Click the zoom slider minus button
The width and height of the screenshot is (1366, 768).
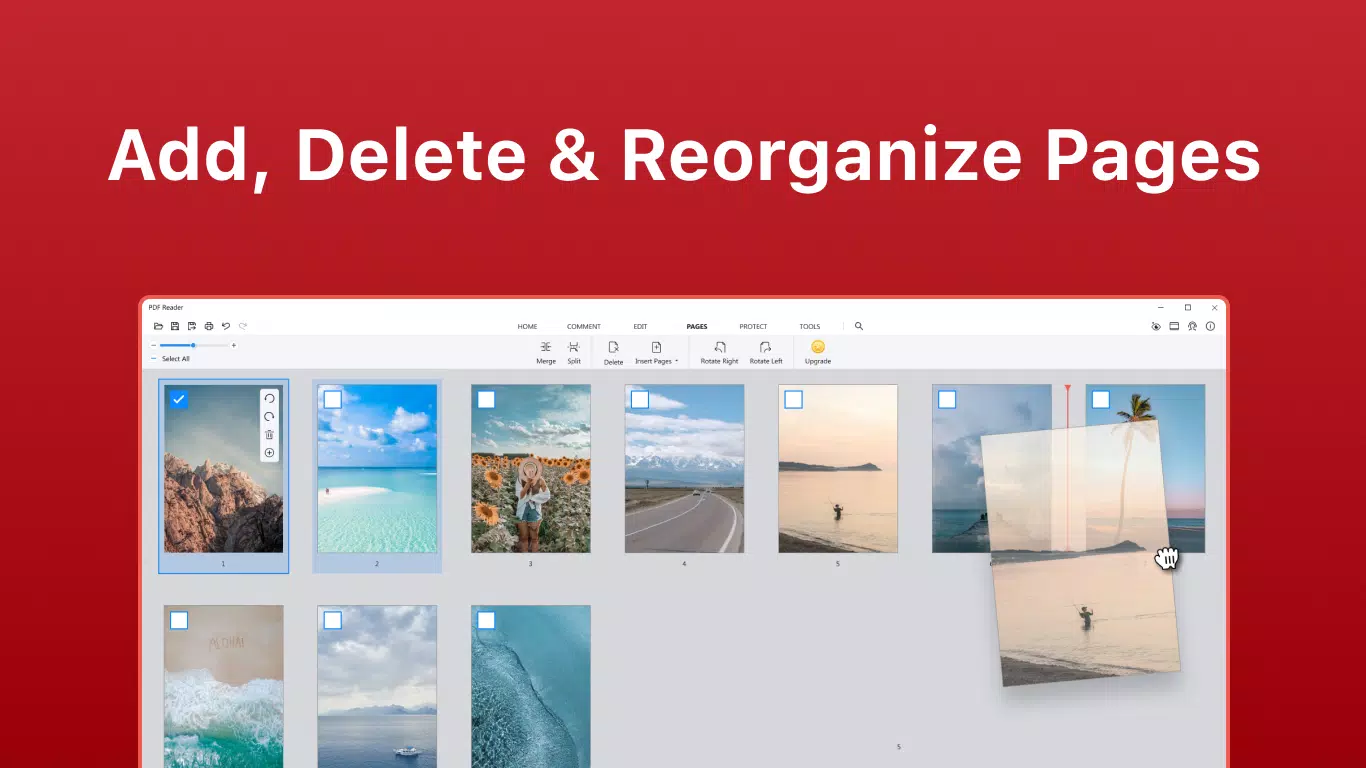(153, 345)
